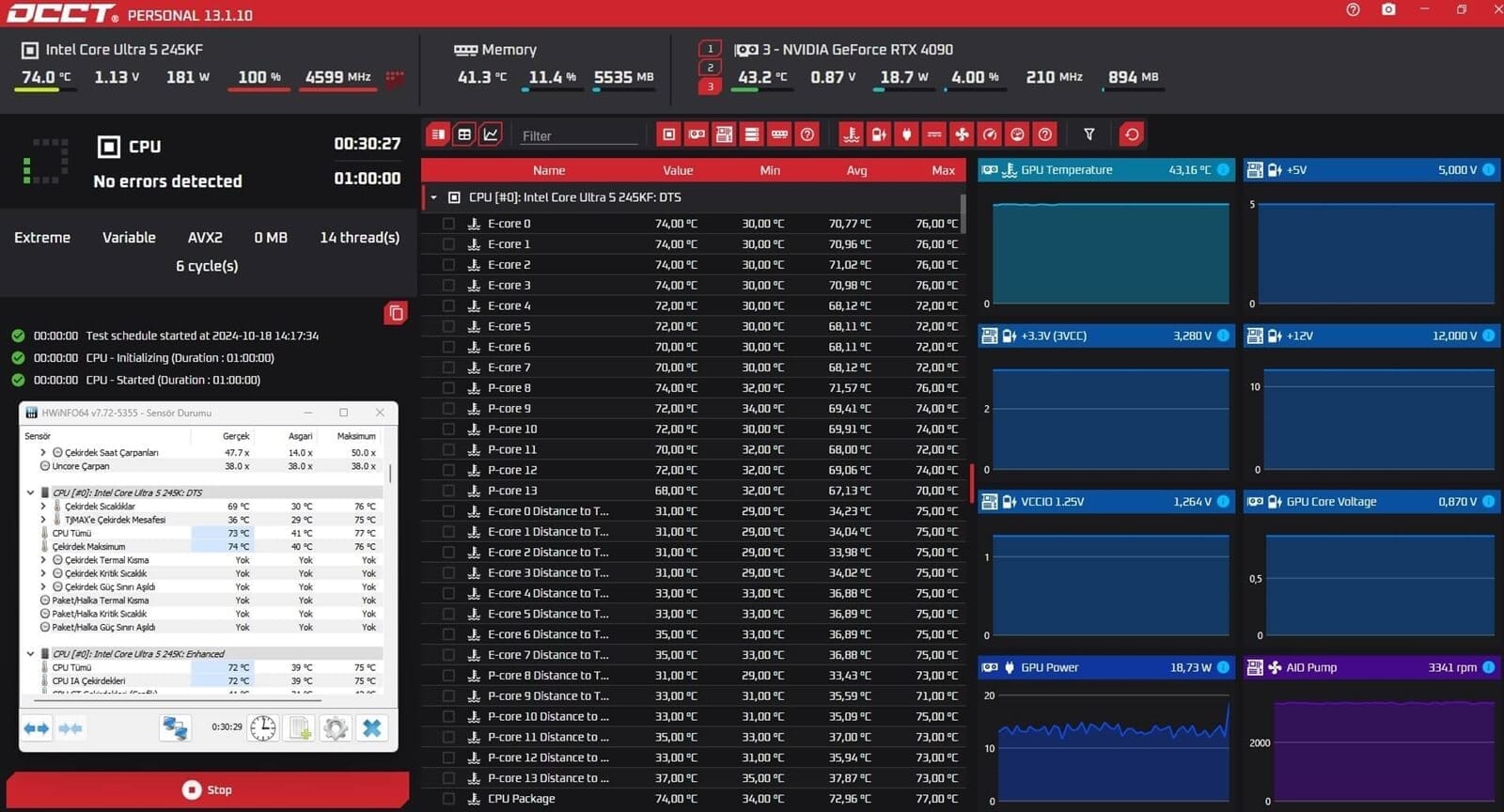Click the temperature sensor filter icon

click(x=852, y=134)
